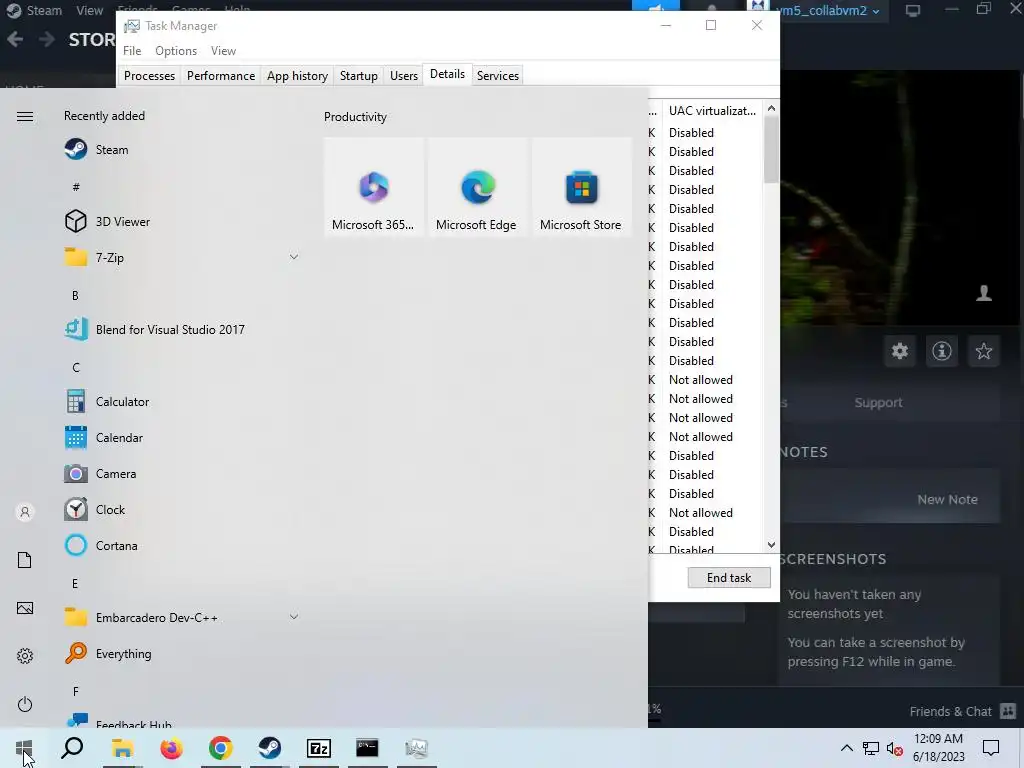1024x768 pixels.
Task: Open the Task Manager File menu
Action: pyautogui.click(x=132, y=51)
